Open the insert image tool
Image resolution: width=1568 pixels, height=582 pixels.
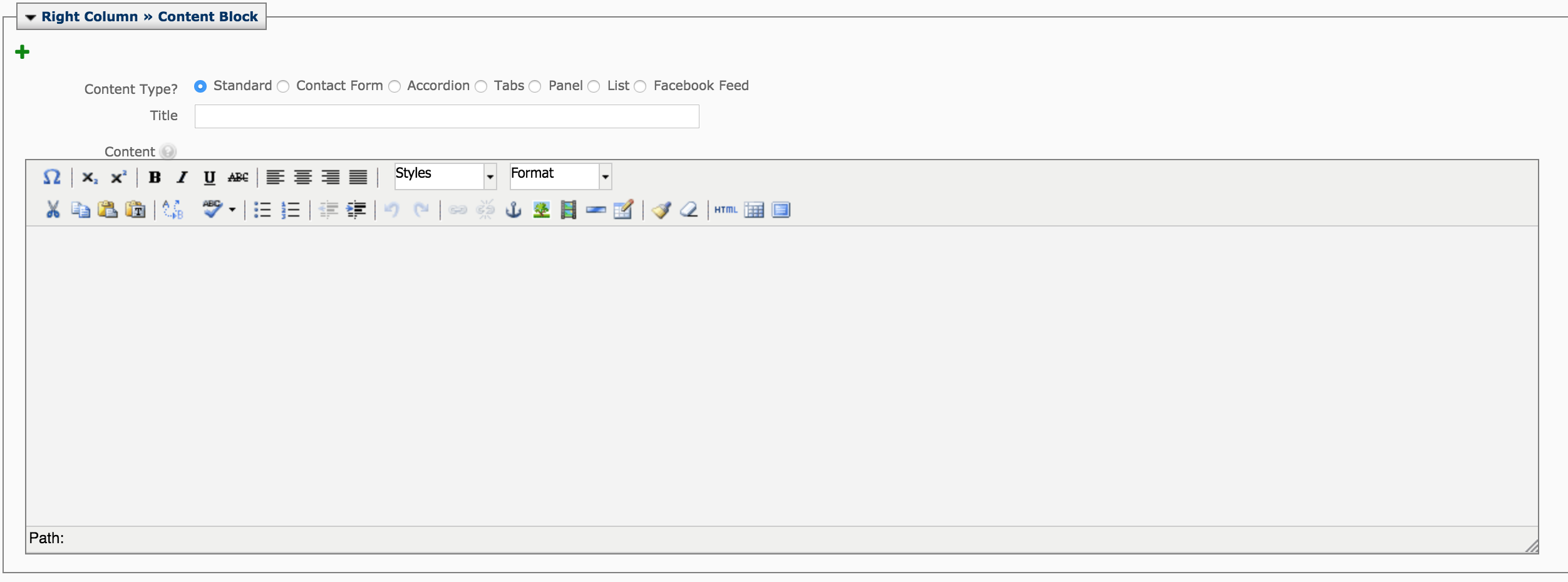[x=541, y=210]
